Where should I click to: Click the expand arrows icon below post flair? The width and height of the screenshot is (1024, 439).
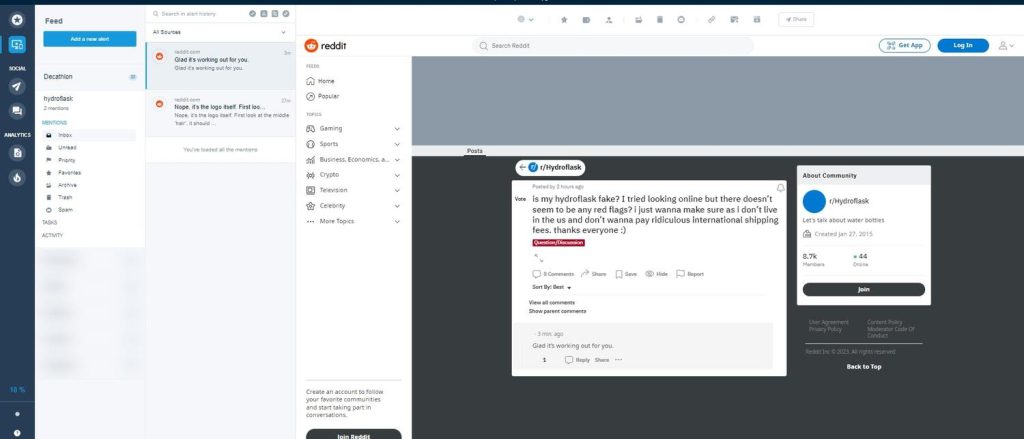(x=539, y=258)
